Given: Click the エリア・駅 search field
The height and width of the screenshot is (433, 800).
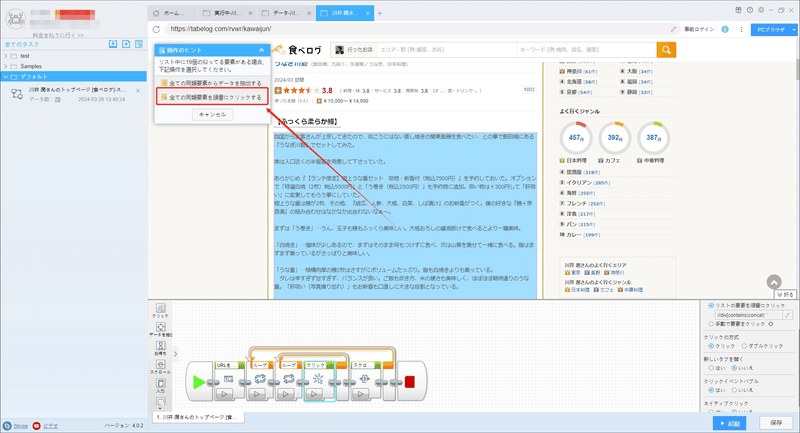Looking at the screenshot, I should pyautogui.click(x=446, y=49).
